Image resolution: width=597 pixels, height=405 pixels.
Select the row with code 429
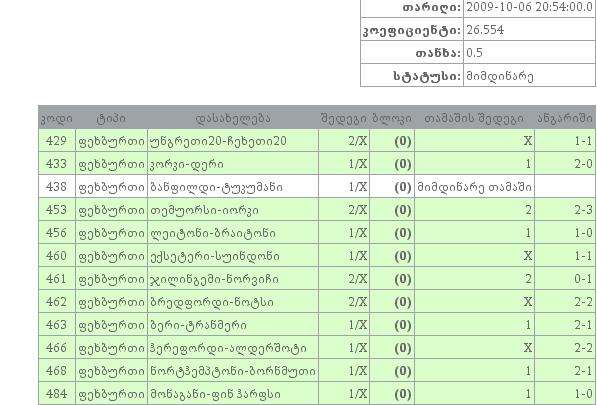[317, 141]
